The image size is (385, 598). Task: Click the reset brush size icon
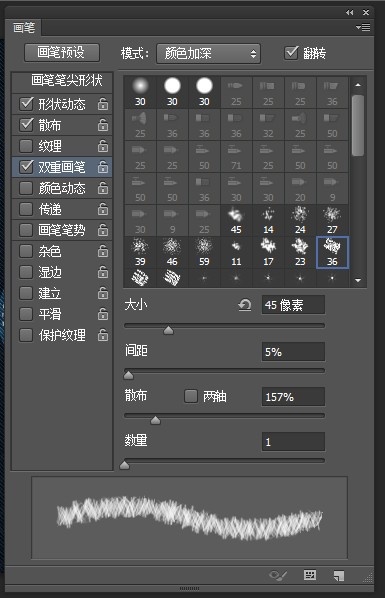point(245,305)
